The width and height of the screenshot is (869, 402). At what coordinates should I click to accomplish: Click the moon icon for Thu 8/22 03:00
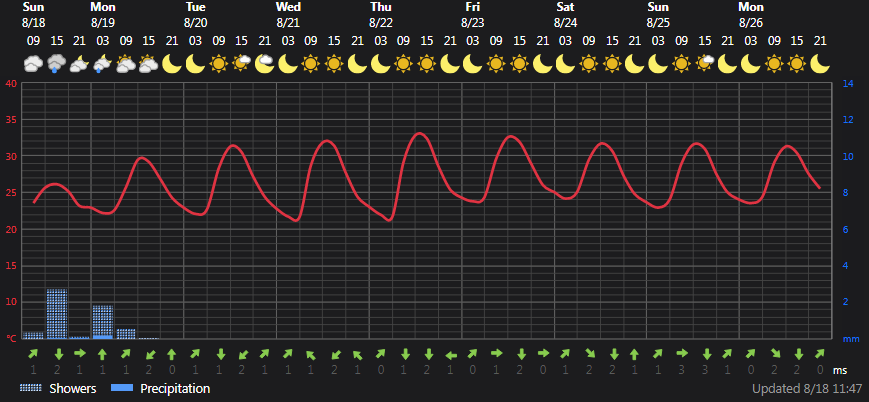381,64
